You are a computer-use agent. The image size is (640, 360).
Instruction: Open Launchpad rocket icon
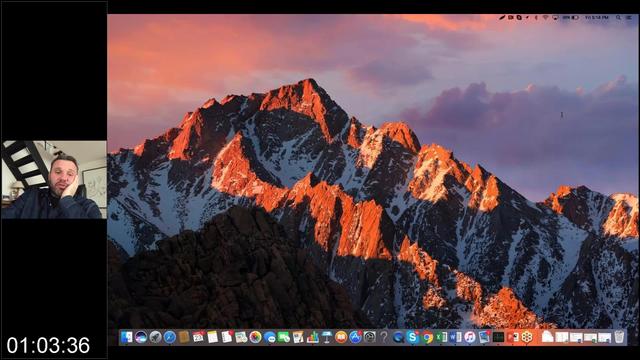coord(155,337)
